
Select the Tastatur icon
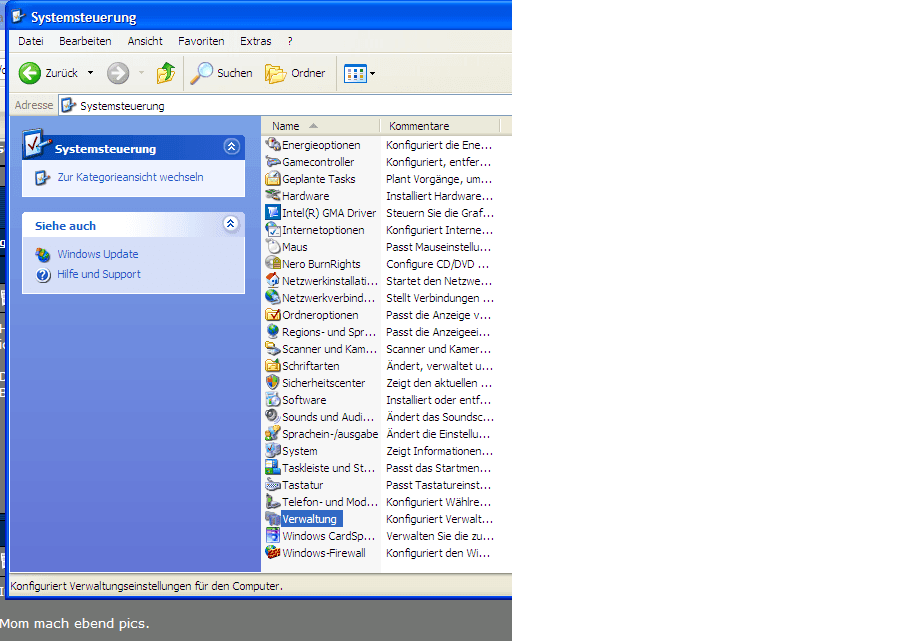(273, 485)
